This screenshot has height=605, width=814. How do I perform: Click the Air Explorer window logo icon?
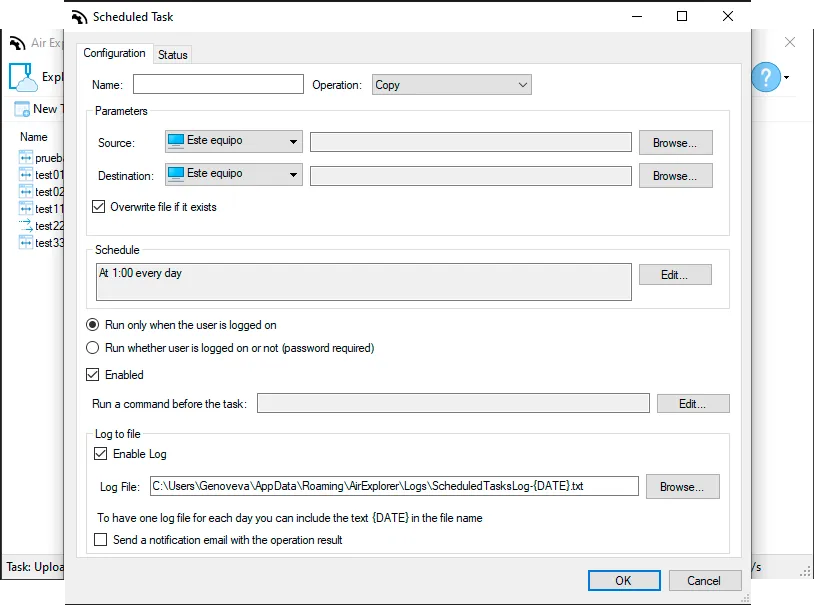click(17, 43)
